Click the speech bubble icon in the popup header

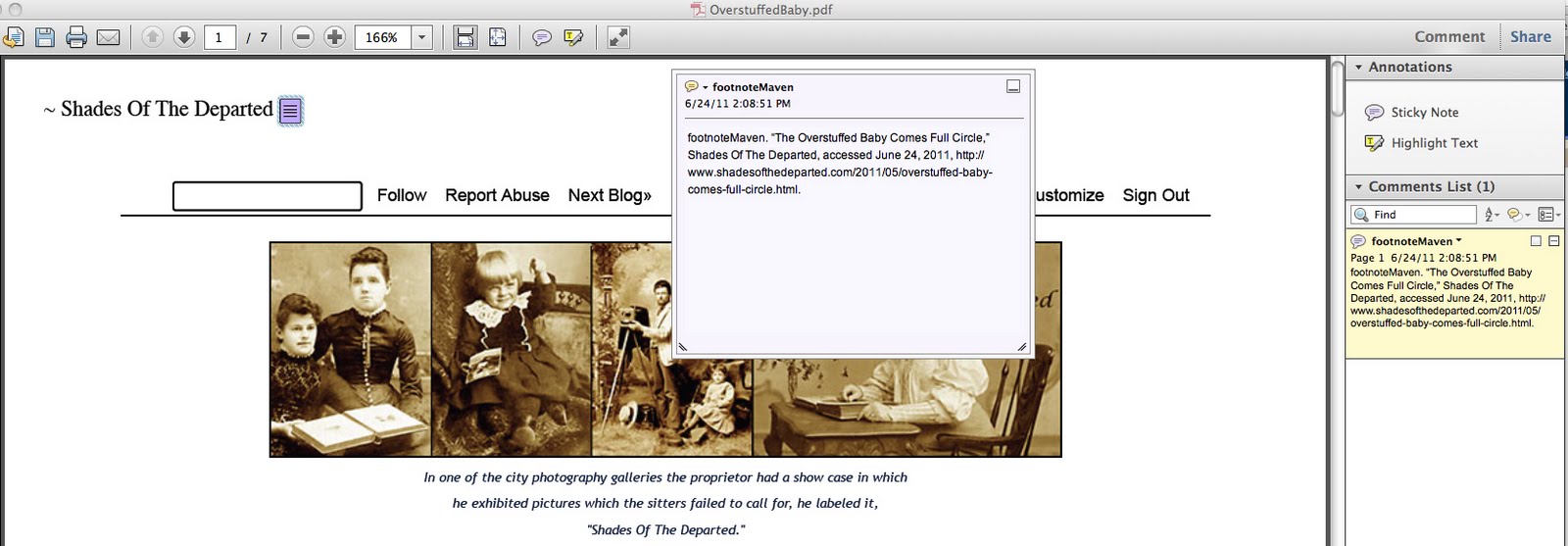coord(692,86)
